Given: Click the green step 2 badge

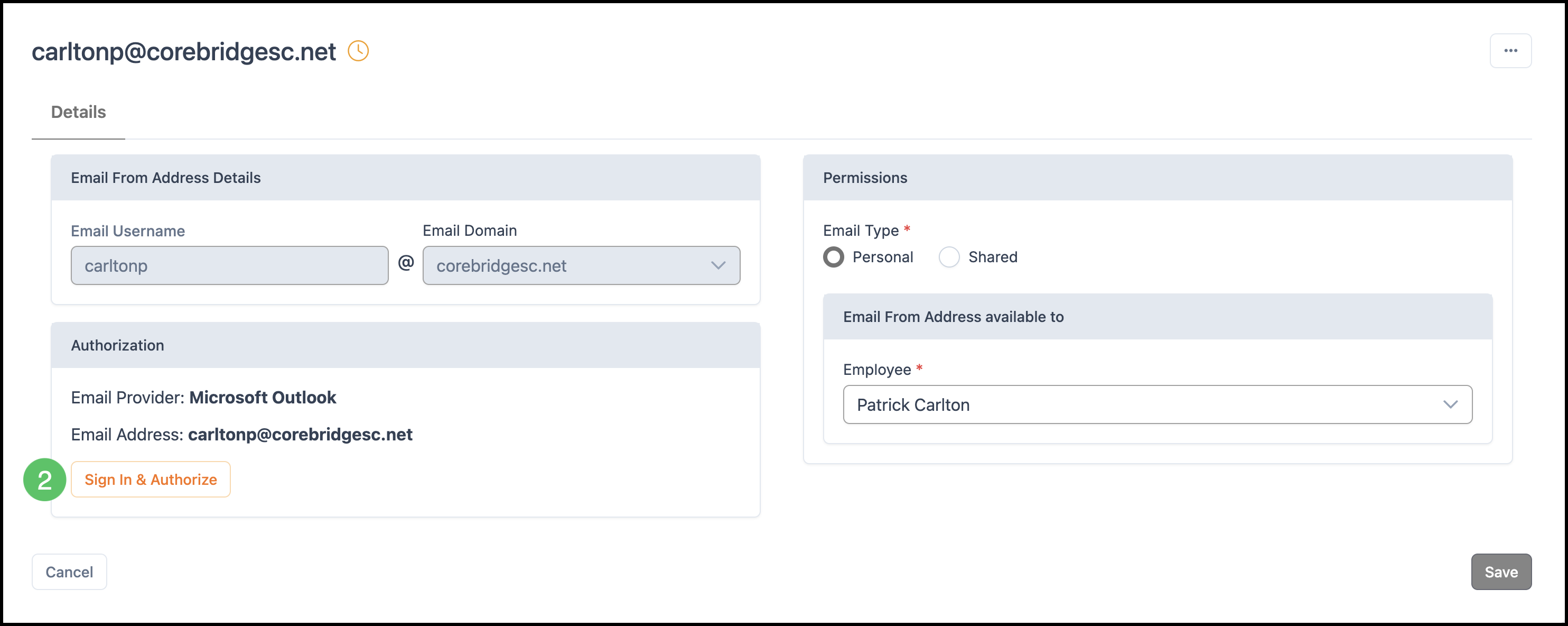Looking at the screenshot, I should [x=44, y=480].
